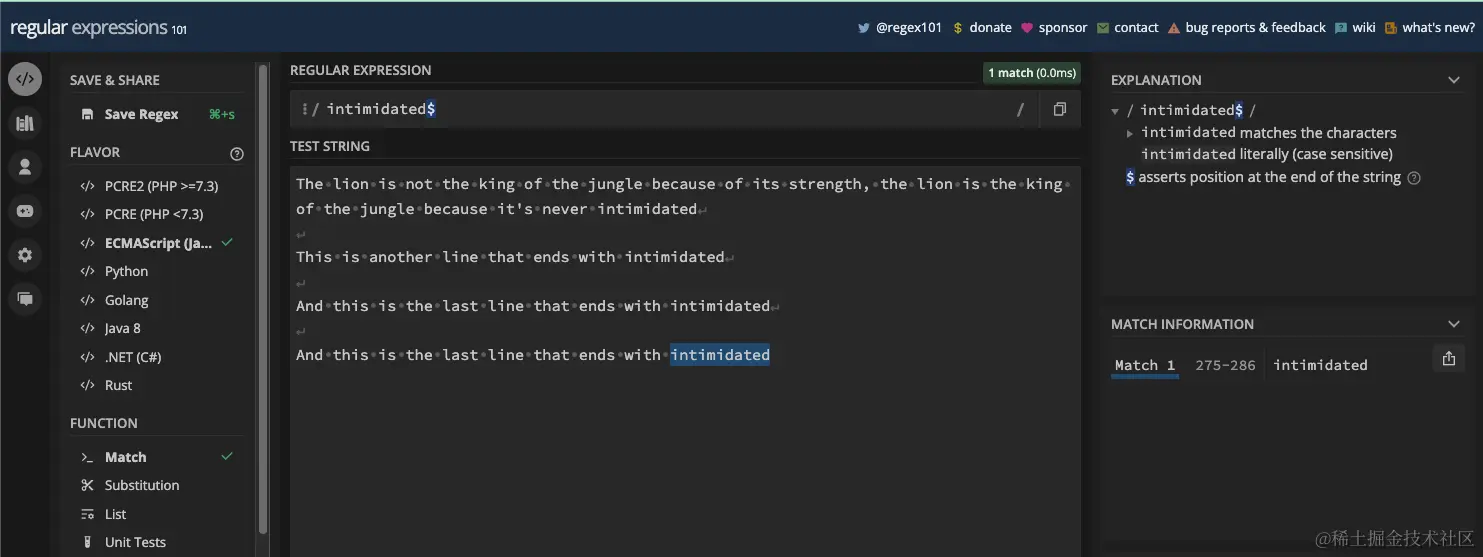
Task: Switch to Unit Tests function
Action: 135,542
